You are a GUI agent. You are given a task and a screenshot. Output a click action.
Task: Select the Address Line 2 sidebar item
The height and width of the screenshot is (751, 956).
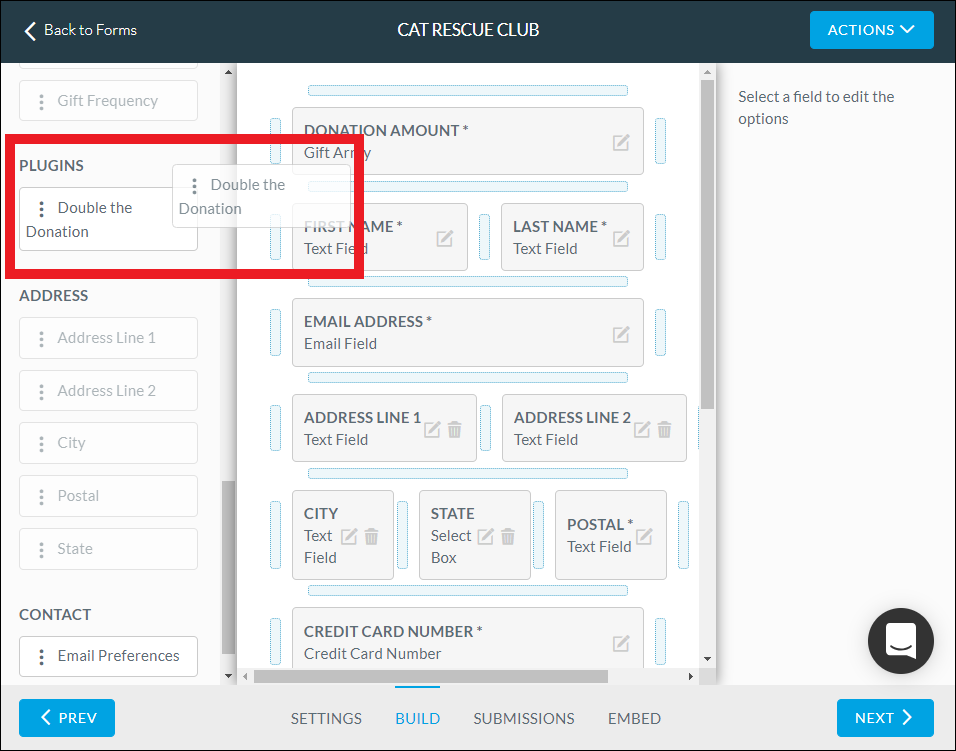109,391
